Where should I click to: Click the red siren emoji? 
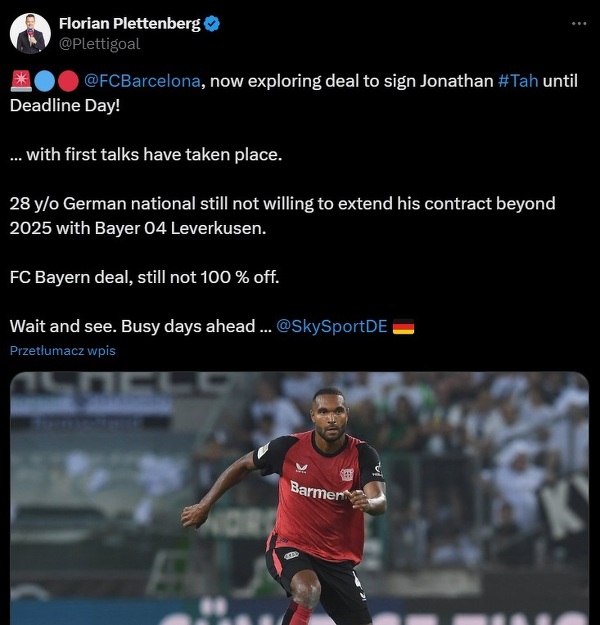point(21,81)
